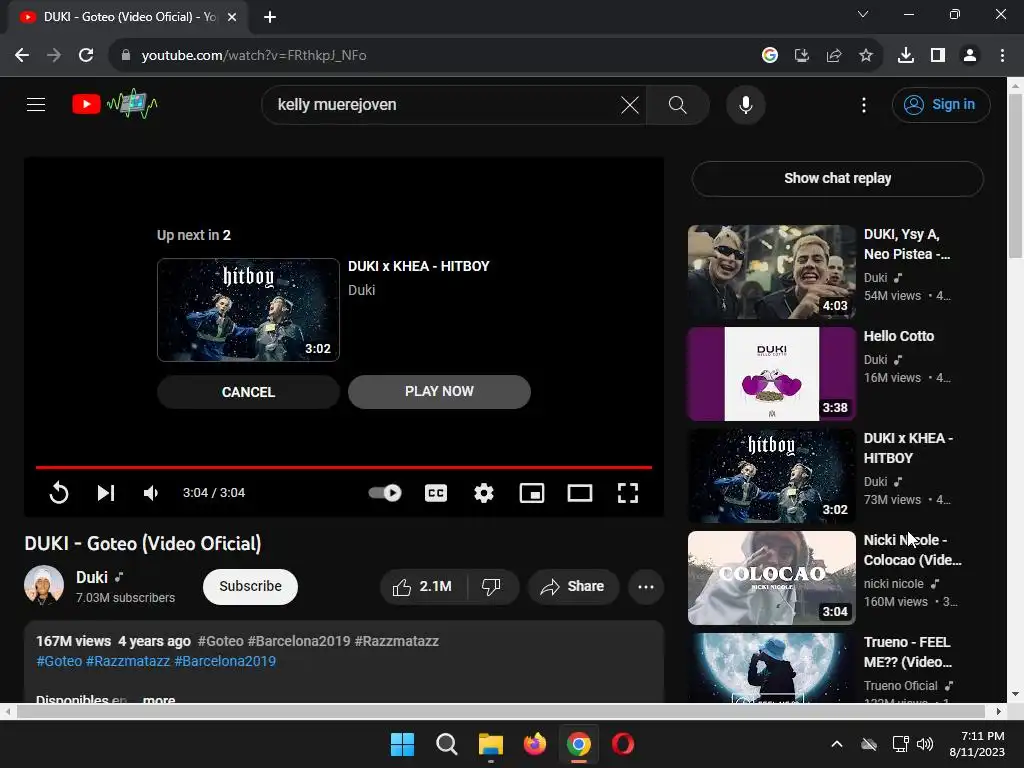The image size is (1024, 768).
Task: Open player settings gear
Action: pyautogui.click(x=483, y=492)
